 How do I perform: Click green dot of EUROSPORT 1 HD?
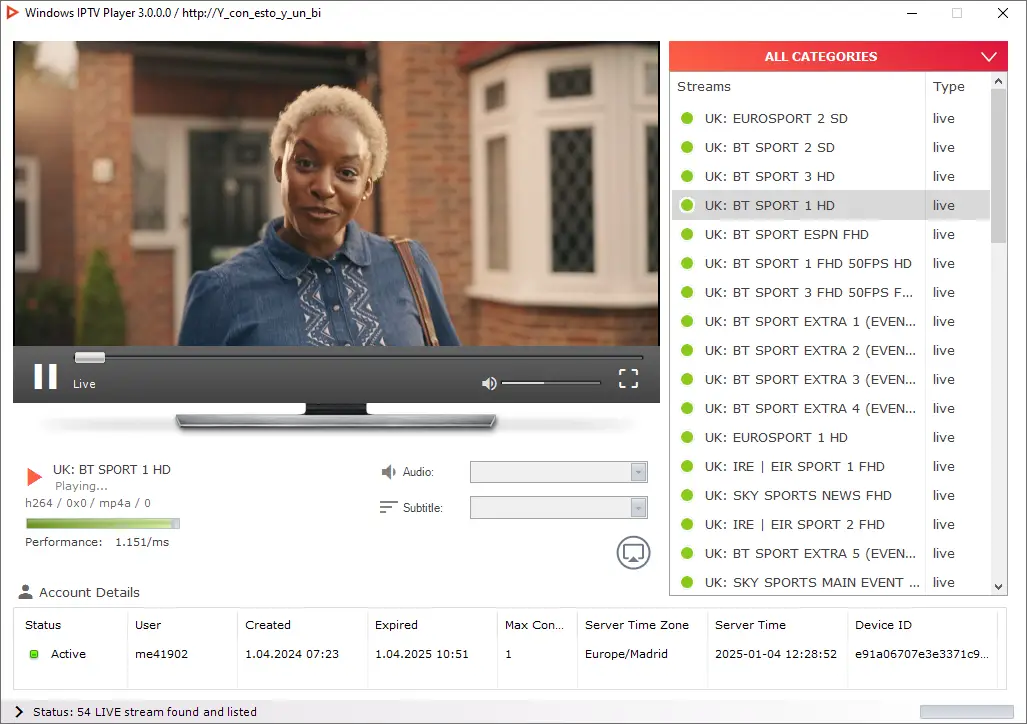click(687, 437)
